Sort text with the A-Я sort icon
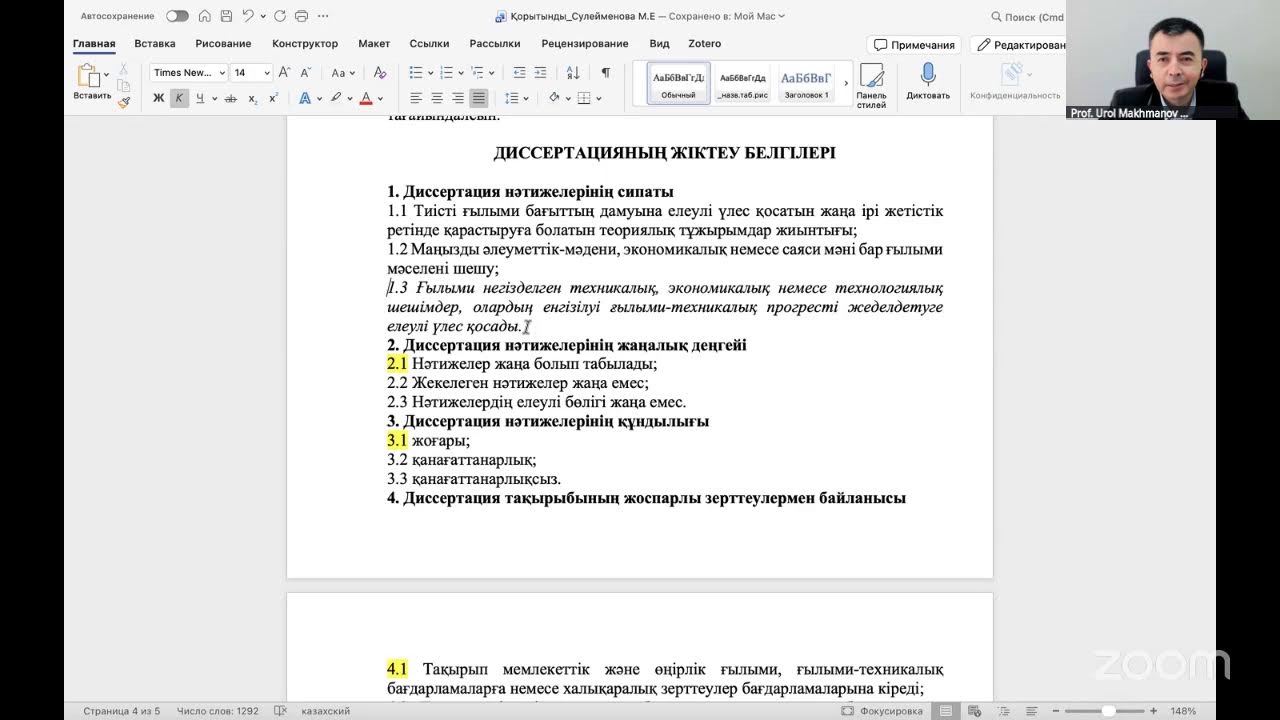1280x720 pixels. click(x=573, y=72)
